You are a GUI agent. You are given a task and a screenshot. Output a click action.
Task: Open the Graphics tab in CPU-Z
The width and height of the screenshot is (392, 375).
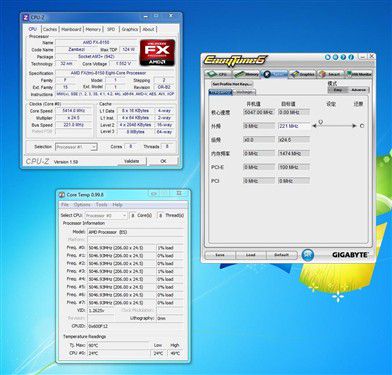130,29
